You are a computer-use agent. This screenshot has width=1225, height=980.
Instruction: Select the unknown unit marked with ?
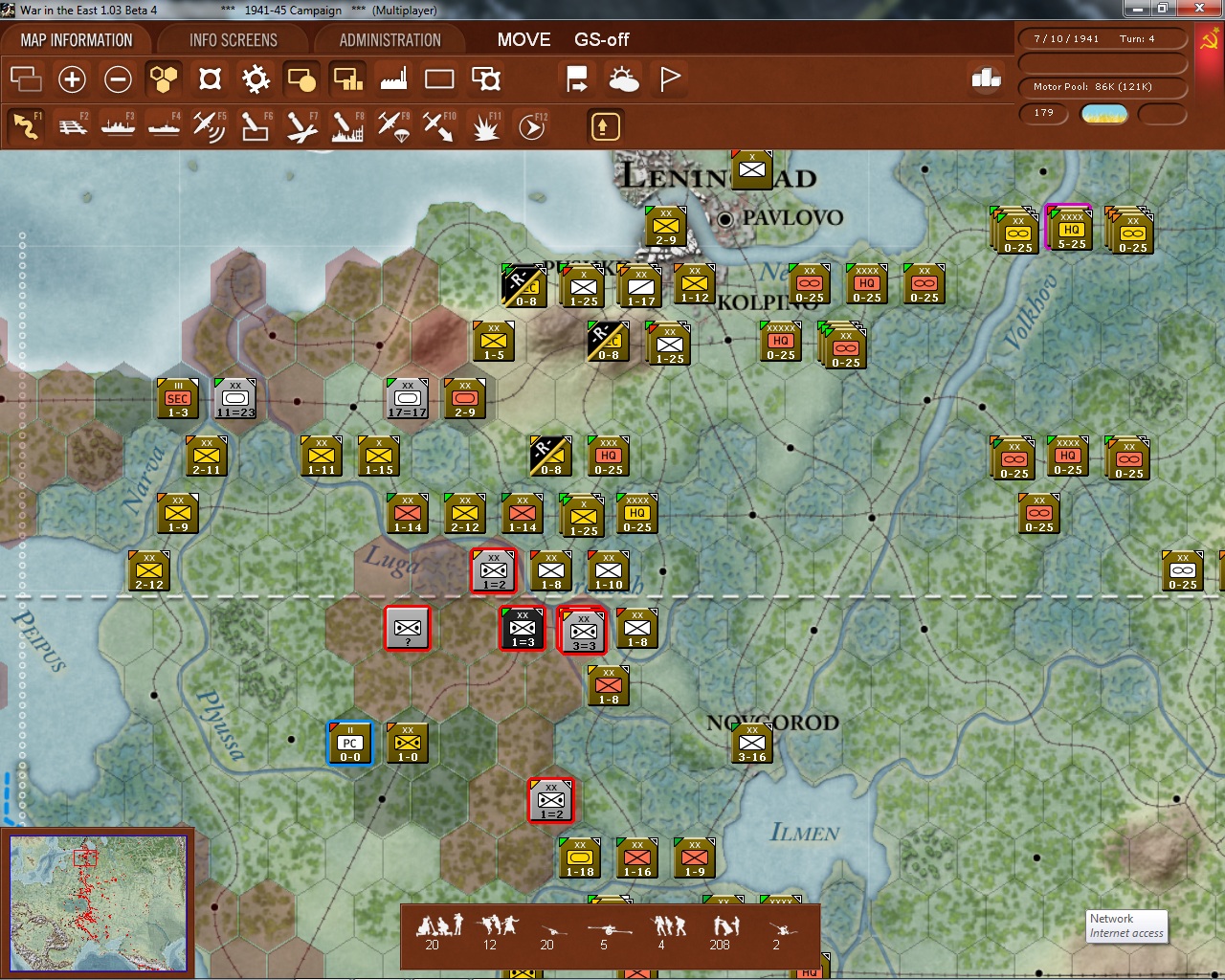(408, 628)
